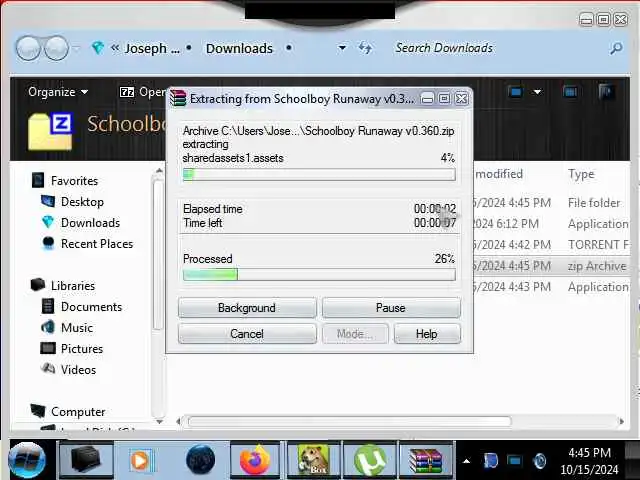Open the Pictures library

tap(82, 349)
